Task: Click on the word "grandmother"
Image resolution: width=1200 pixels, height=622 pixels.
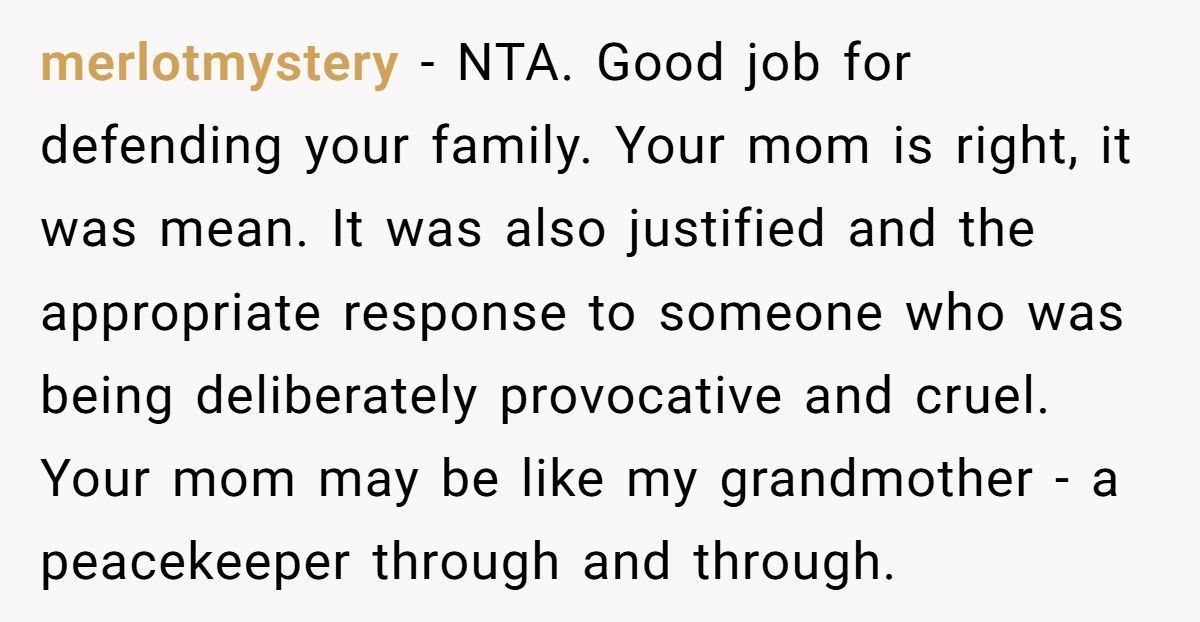Action: click(876, 480)
